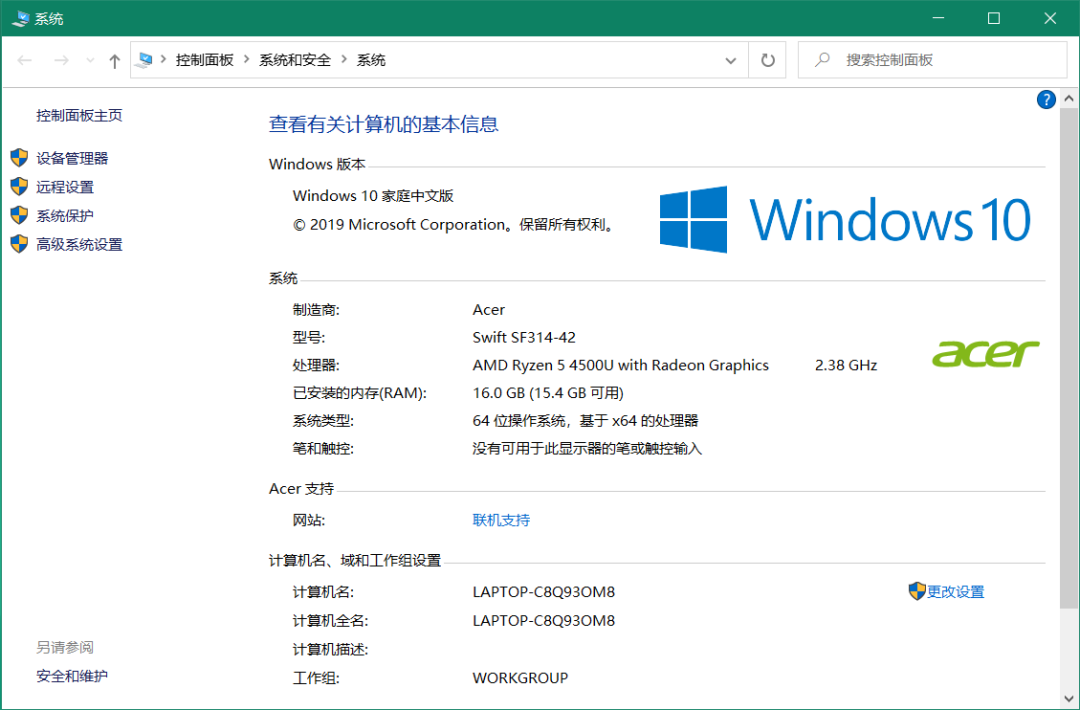Open 控制面板主页 link
The width and height of the screenshot is (1080, 710).
click(79, 116)
